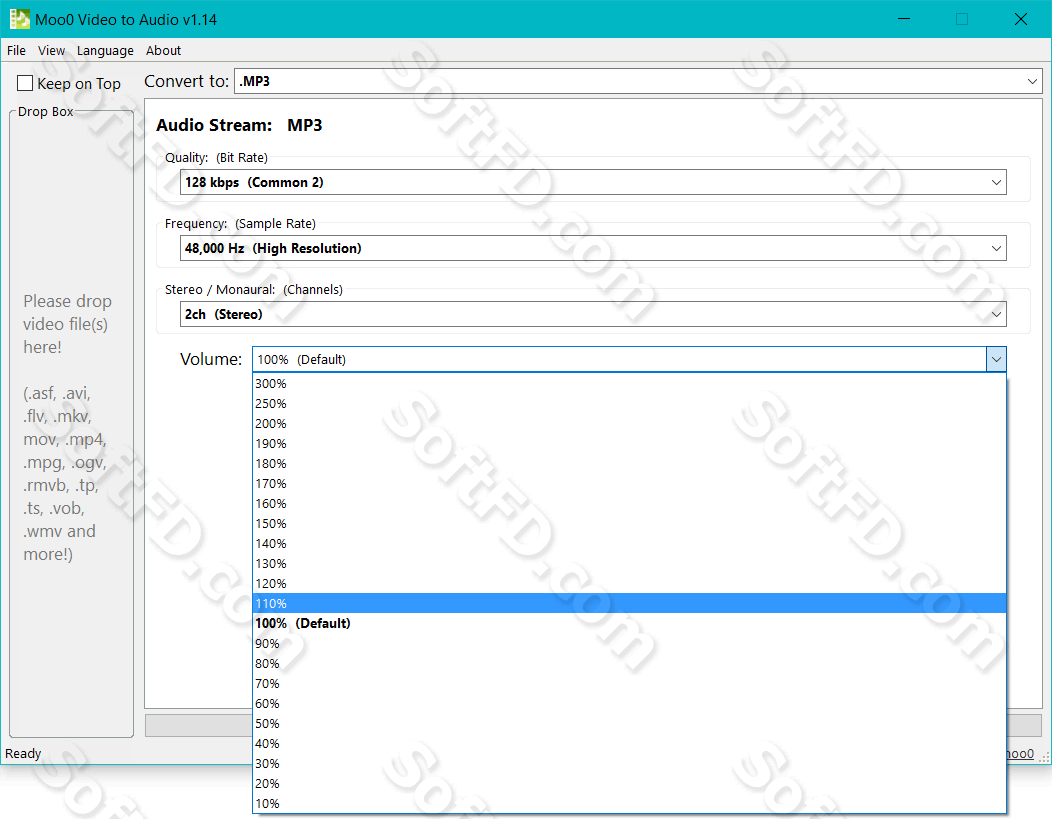Collapse the Volume dropdown via its arrow
1052x819 pixels.
coord(996,360)
